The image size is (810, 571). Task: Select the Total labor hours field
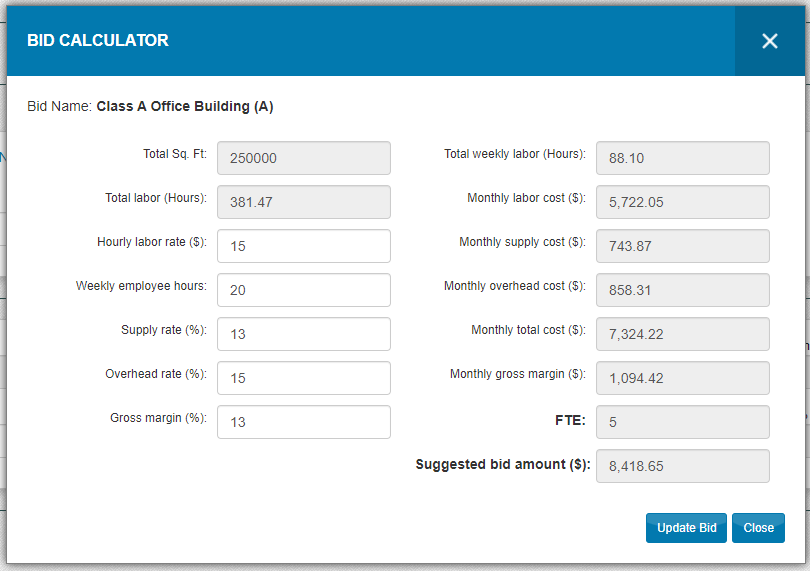(303, 202)
